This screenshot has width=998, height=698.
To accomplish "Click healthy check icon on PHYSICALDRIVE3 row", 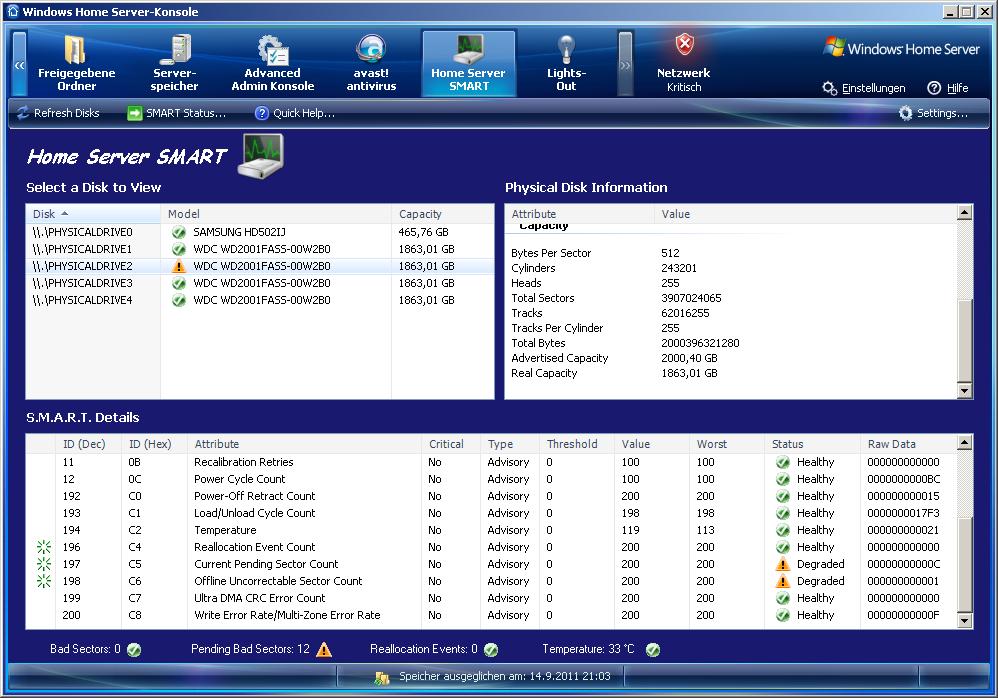I will pos(179,283).
